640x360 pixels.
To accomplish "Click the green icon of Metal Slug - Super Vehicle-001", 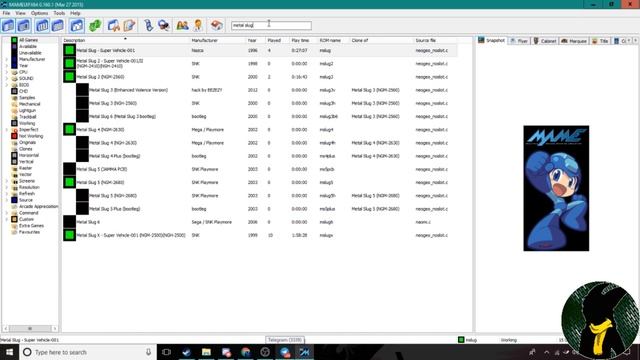I will click(x=69, y=50).
